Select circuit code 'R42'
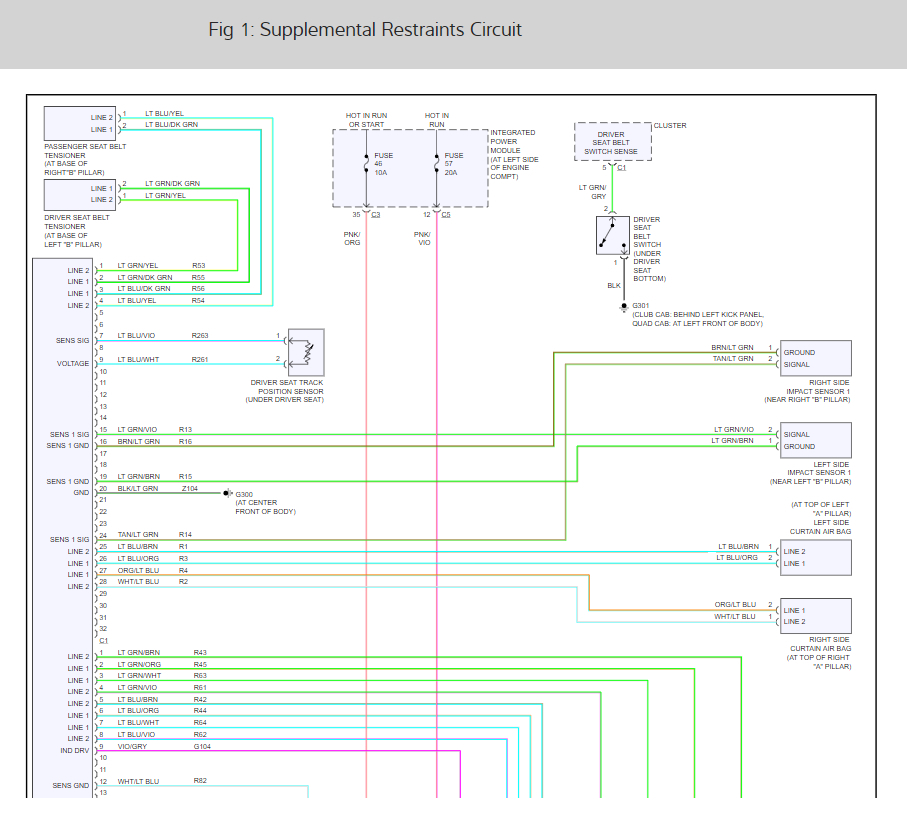The height and width of the screenshot is (829, 907). click(200, 699)
